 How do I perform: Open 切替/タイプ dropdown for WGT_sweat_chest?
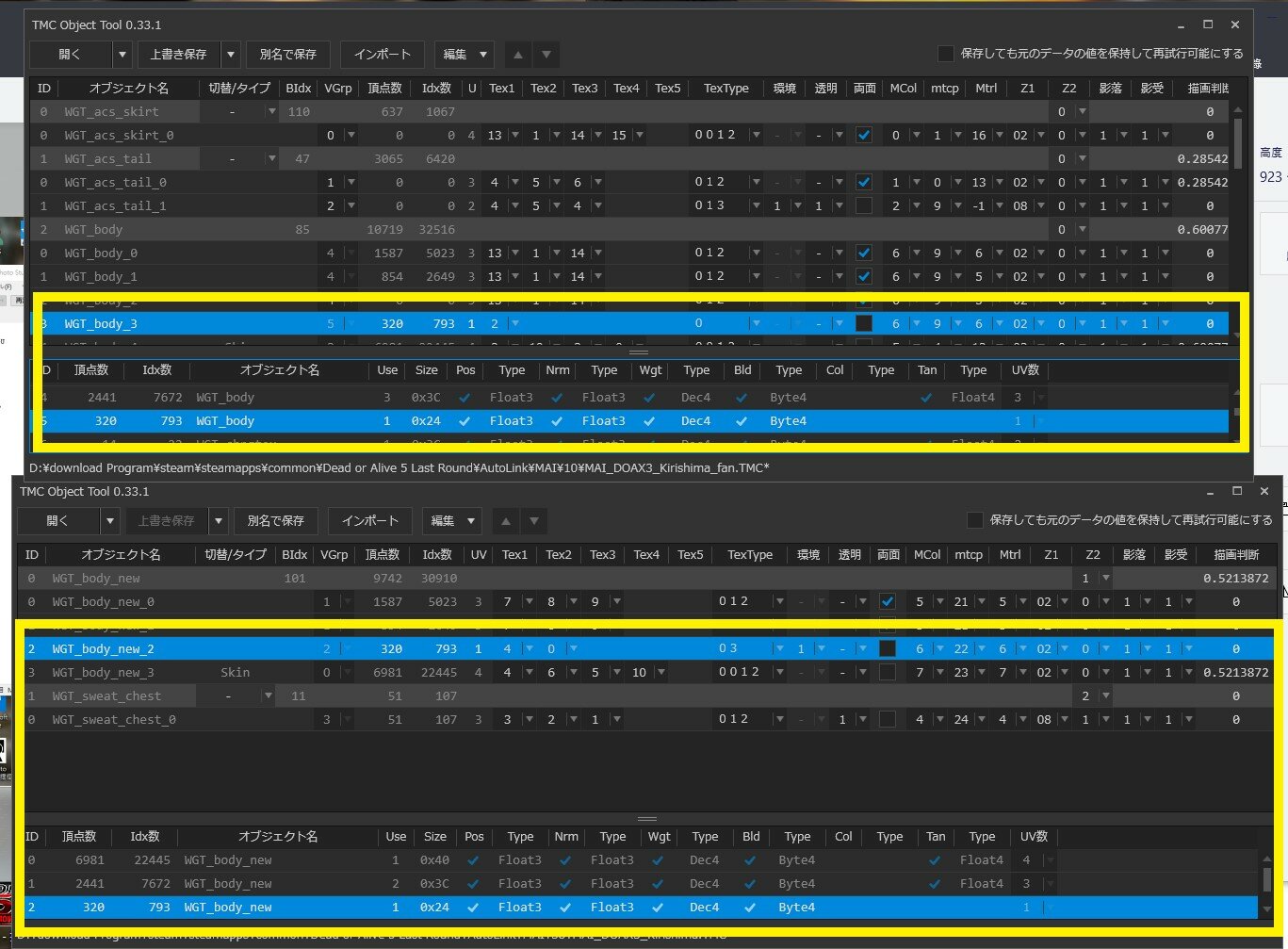(269, 696)
